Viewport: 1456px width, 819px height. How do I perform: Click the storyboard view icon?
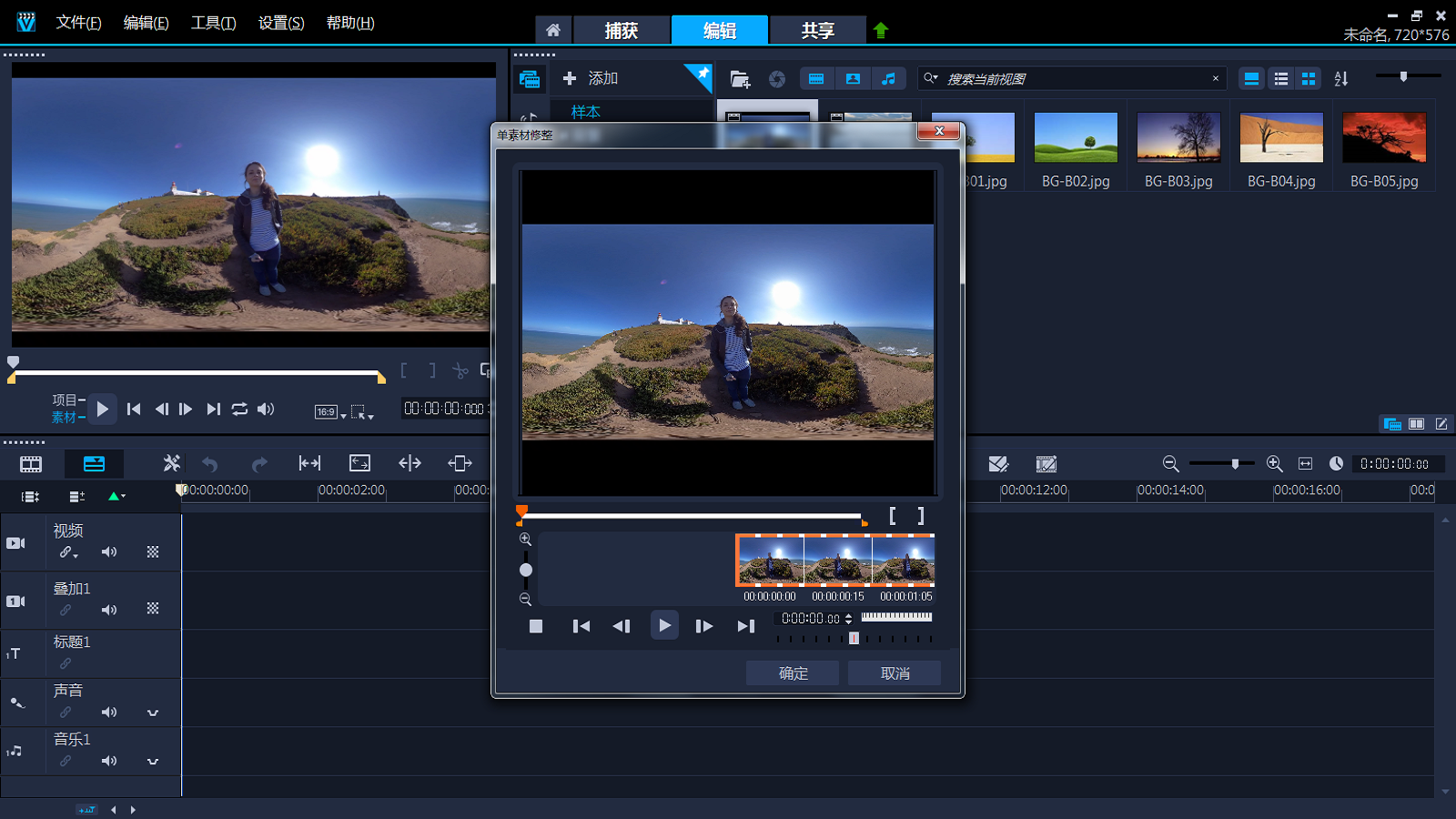[x=31, y=464]
